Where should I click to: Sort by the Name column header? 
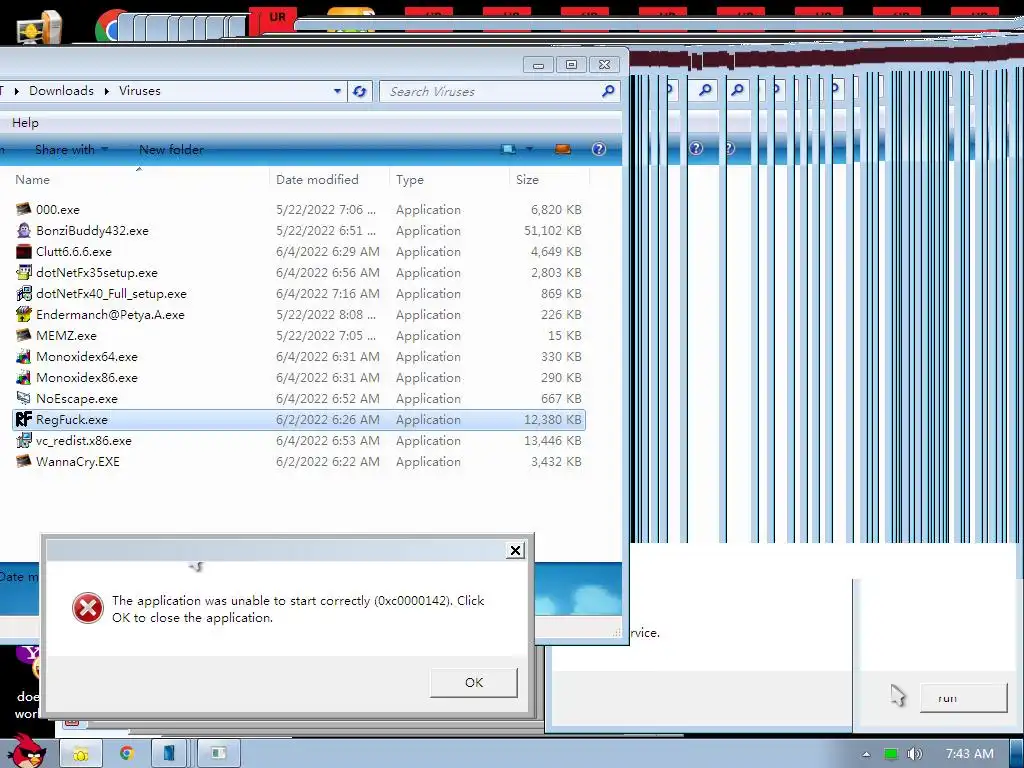[138, 180]
